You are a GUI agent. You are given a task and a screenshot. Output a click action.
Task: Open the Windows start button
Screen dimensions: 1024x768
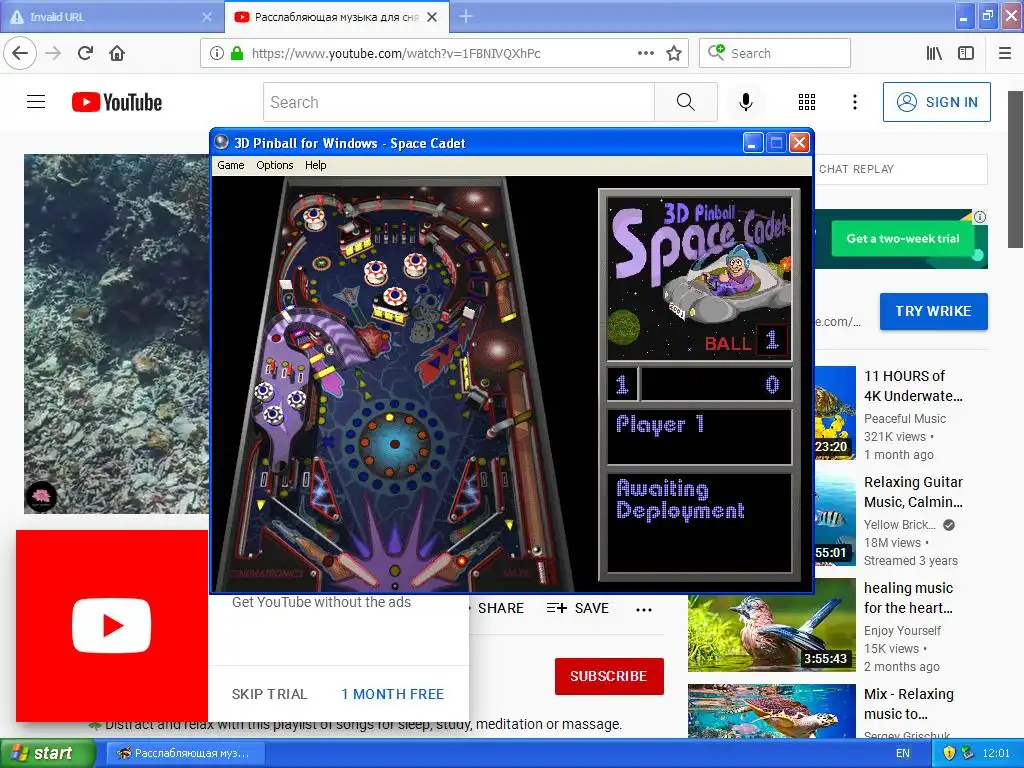pyautogui.click(x=47, y=753)
